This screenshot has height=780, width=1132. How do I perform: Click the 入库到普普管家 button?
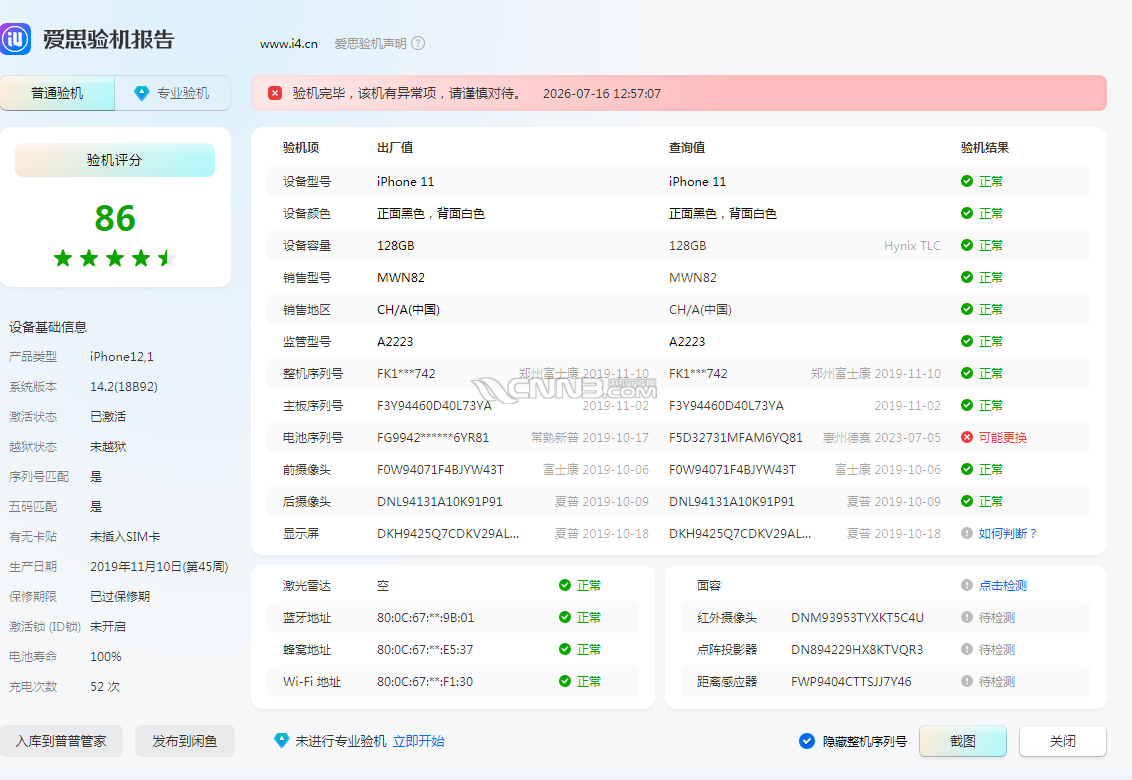tap(61, 741)
